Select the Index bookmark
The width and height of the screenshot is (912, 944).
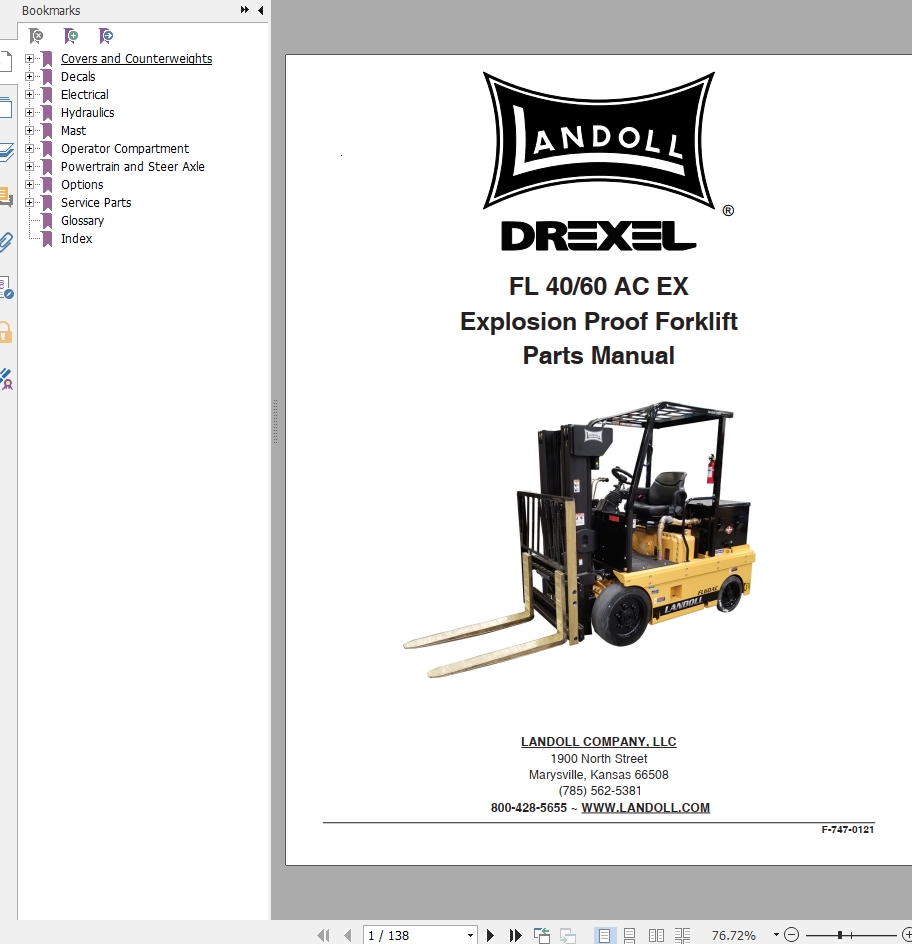[76, 239]
